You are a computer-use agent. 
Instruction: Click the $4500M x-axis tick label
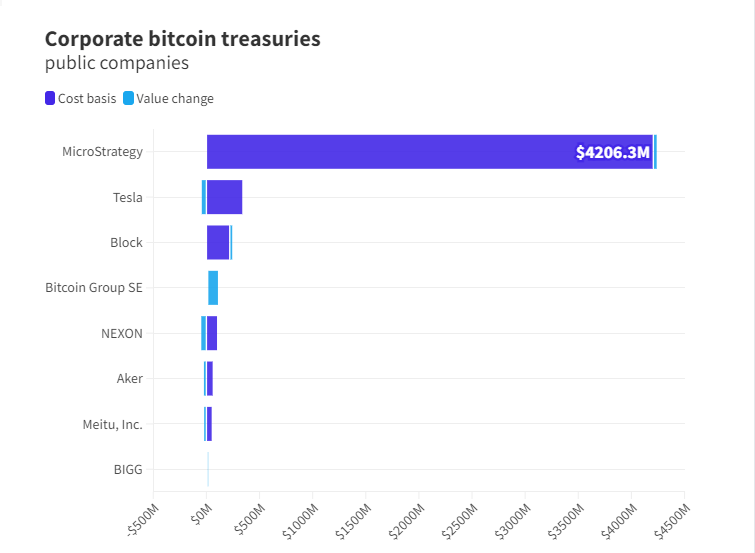coord(673,520)
